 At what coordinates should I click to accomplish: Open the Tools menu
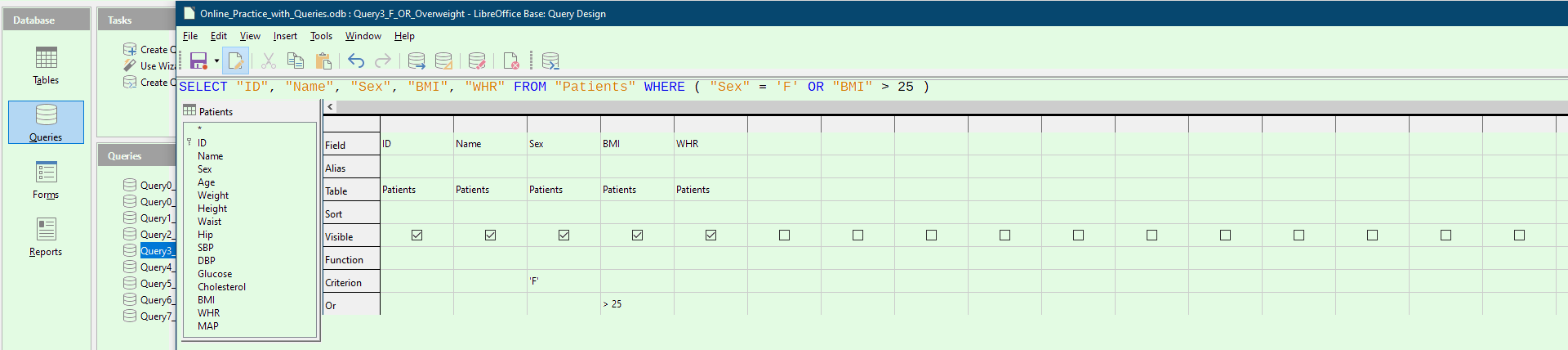321,36
